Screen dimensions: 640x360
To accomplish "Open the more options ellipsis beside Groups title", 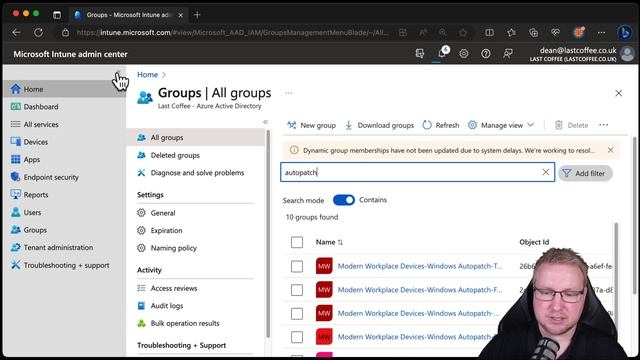I will coord(289,93).
